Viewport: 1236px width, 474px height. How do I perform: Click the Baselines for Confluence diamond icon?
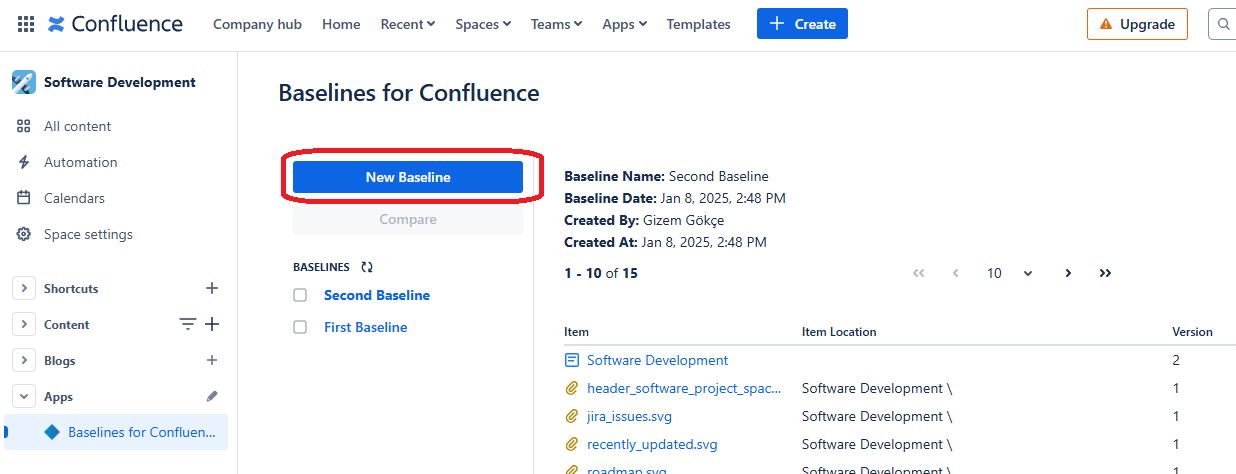(x=52, y=432)
